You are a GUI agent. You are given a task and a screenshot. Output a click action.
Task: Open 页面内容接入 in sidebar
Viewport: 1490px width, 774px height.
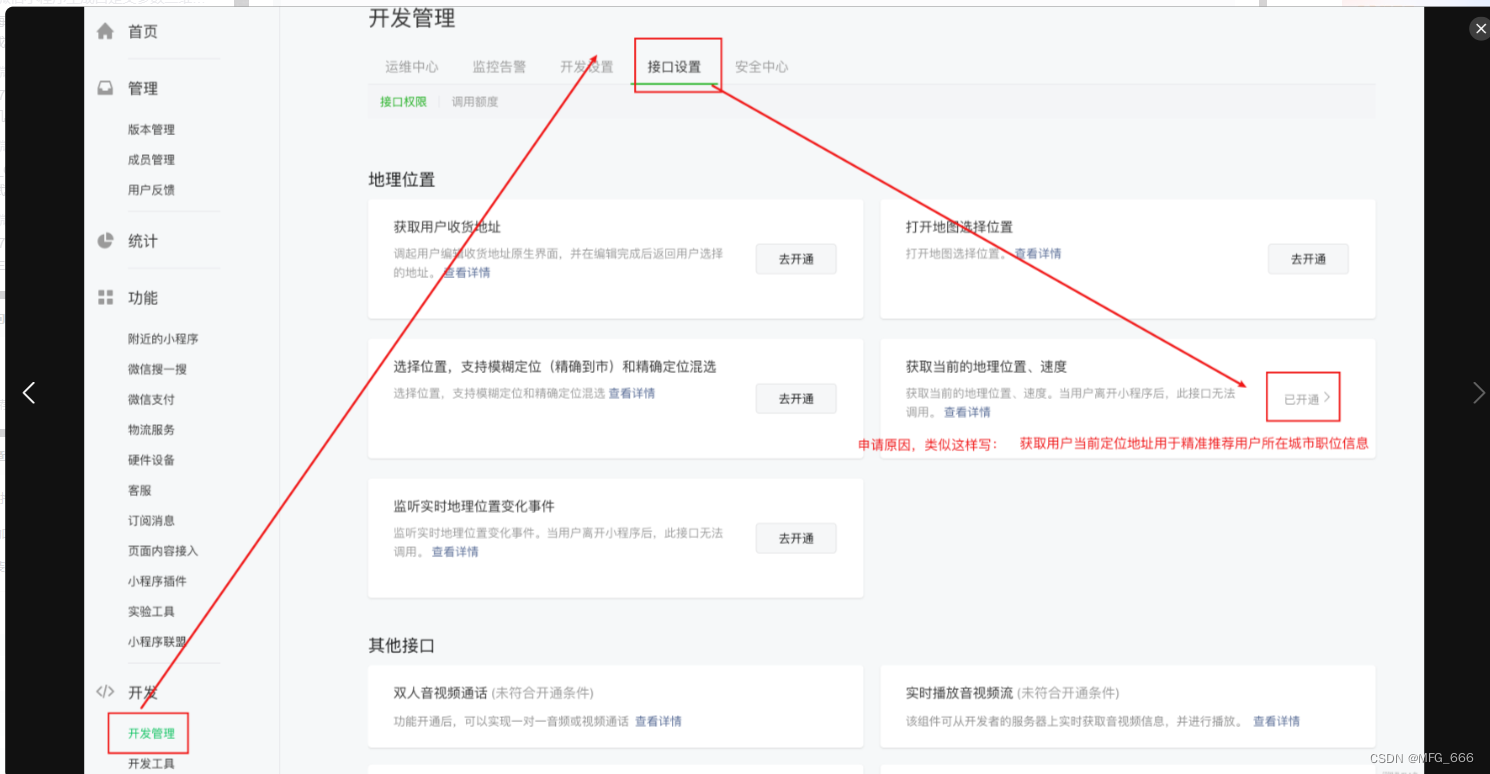(x=163, y=551)
